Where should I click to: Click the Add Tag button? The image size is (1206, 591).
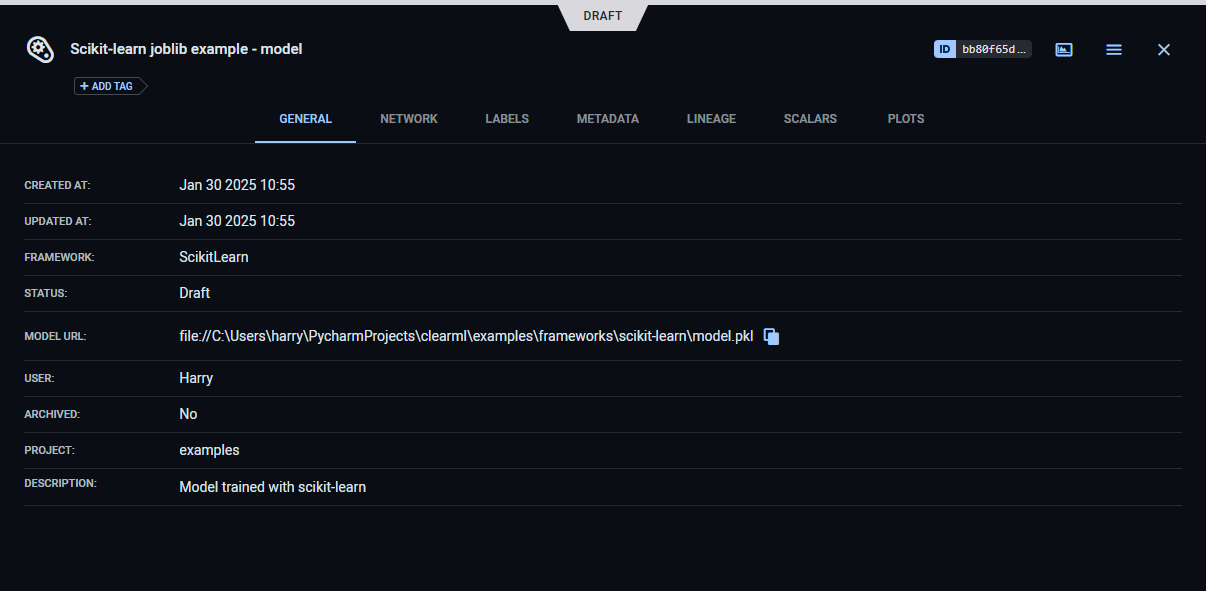point(107,86)
